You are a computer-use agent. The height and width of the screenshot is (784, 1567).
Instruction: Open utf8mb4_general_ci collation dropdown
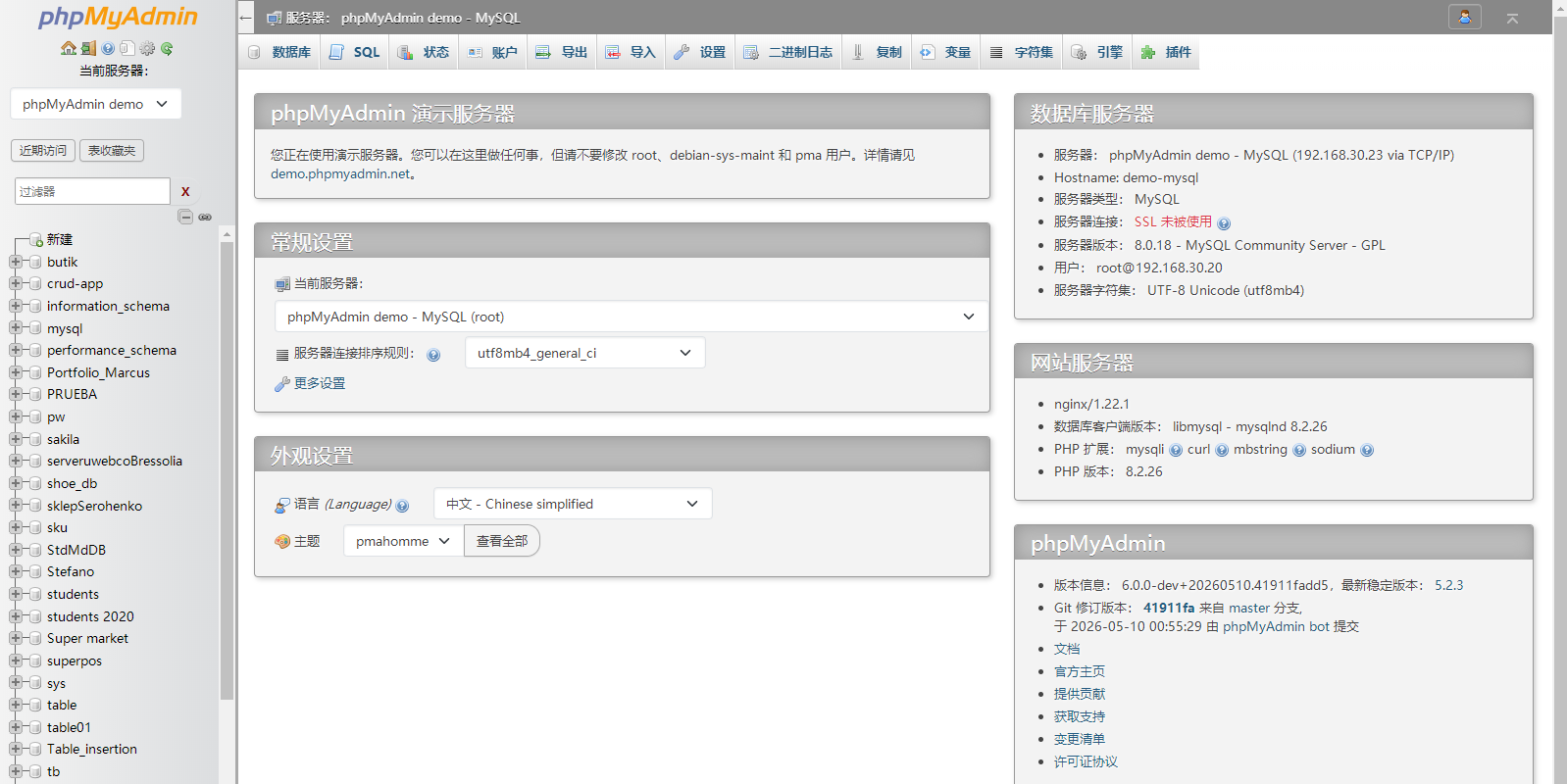pos(584,353)
